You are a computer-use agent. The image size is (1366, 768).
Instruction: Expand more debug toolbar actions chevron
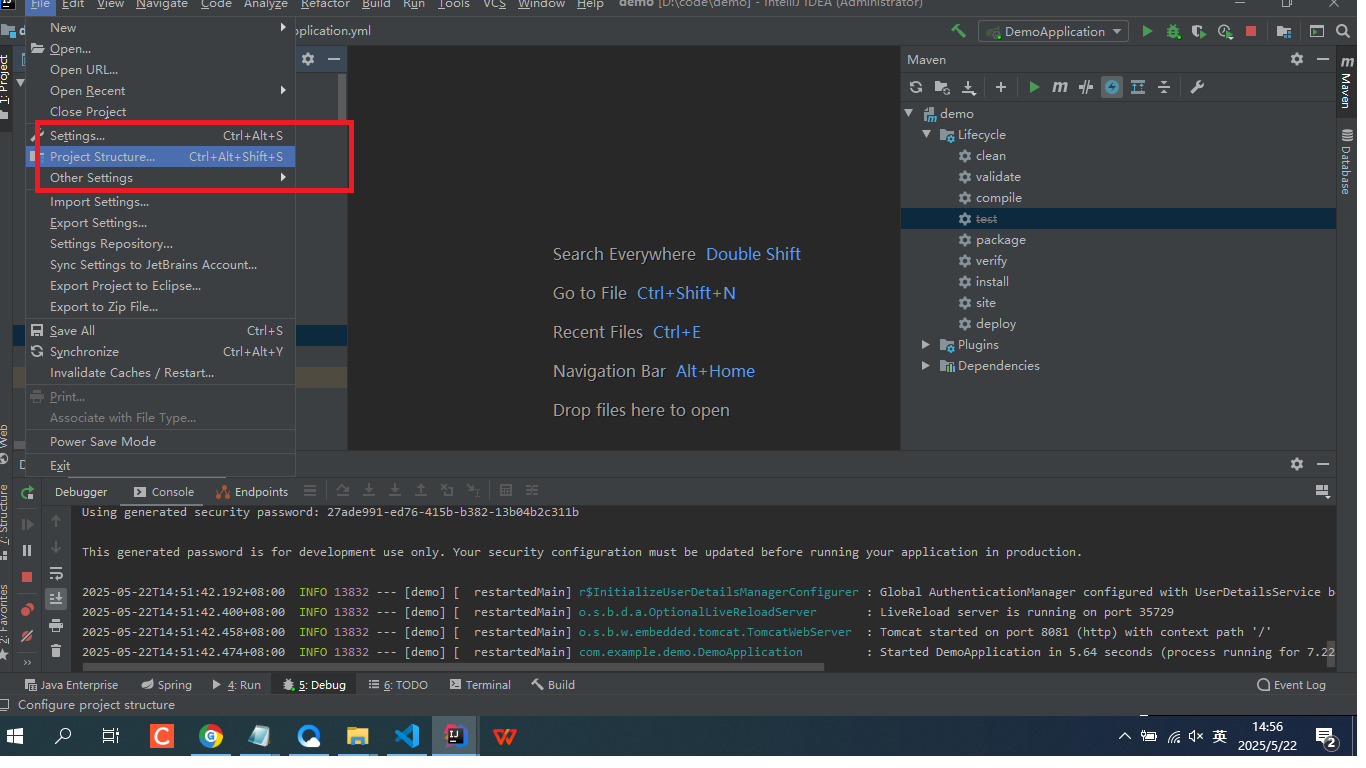(27, 662)
